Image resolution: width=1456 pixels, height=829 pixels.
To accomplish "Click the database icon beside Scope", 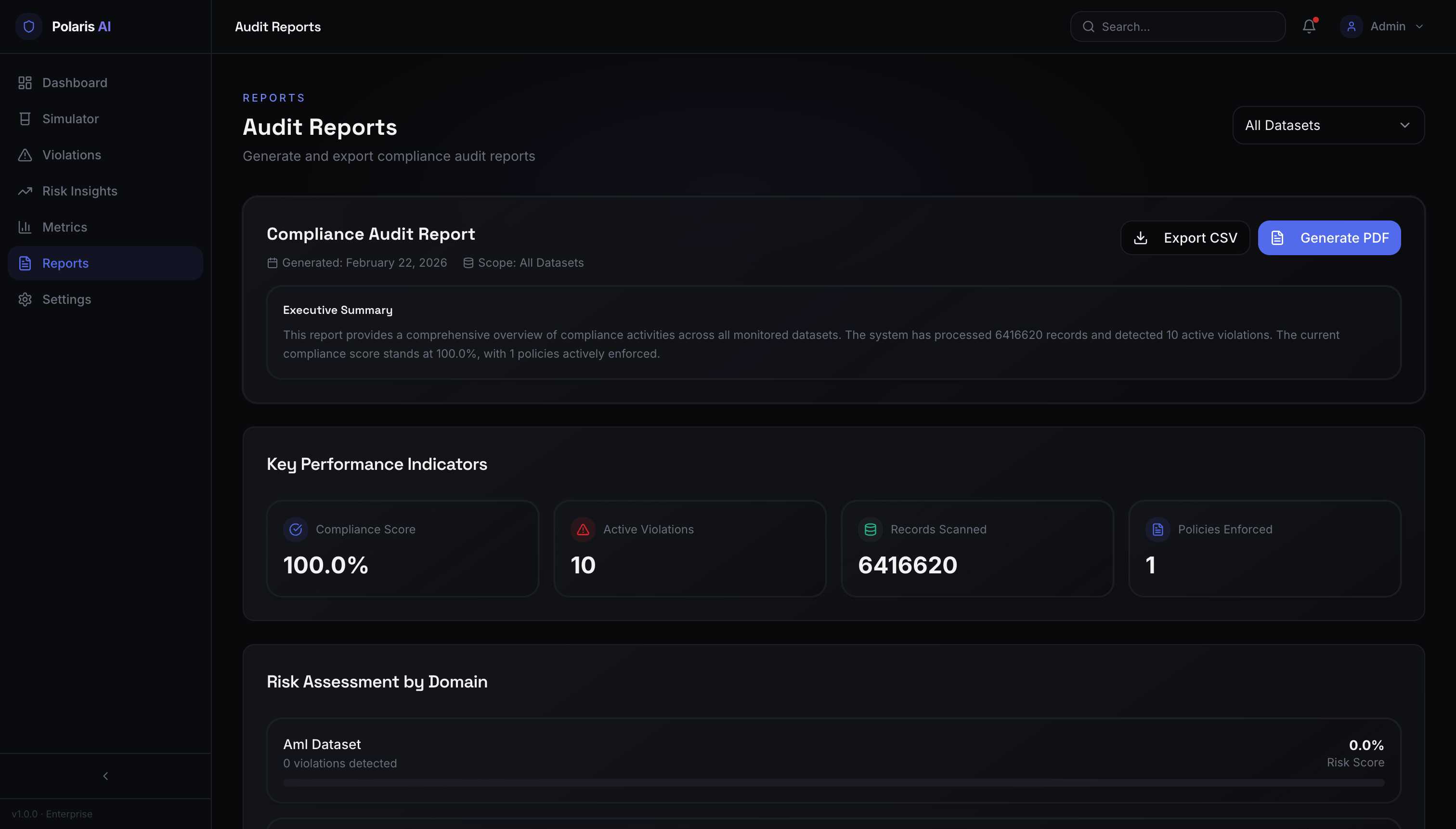I will coord(468,262).
